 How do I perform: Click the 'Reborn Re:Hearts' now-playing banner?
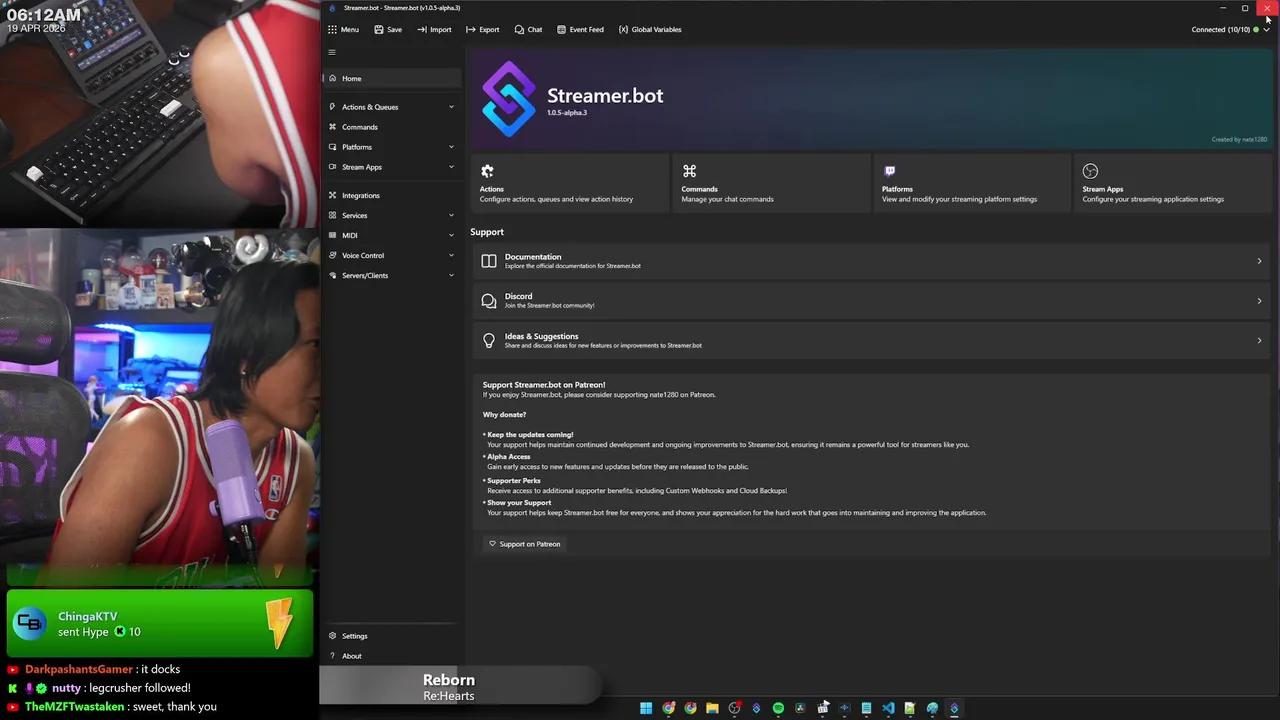[460, 687]
